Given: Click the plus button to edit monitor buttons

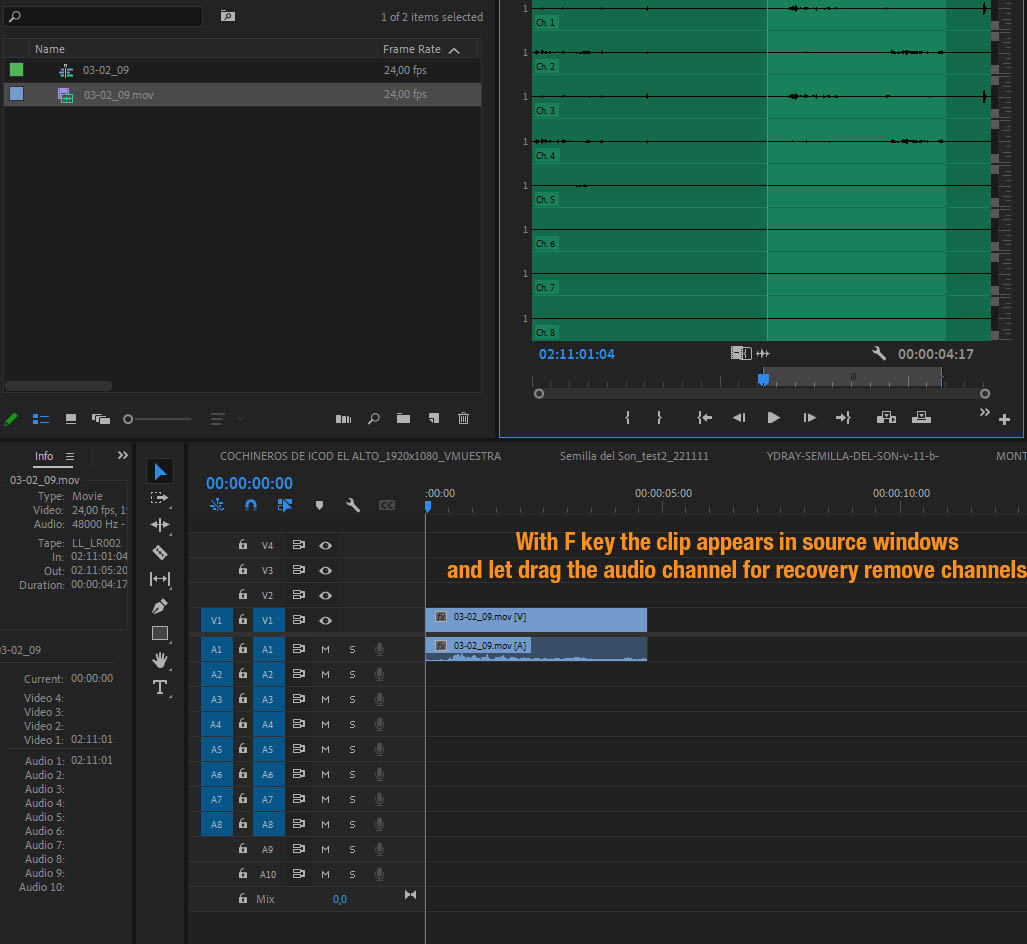Looking at the screenshot, I should coord(1004,421).
